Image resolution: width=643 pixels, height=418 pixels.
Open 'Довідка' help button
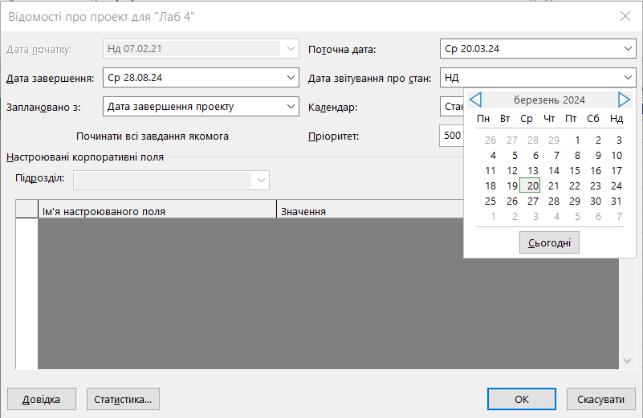point(41,399)
